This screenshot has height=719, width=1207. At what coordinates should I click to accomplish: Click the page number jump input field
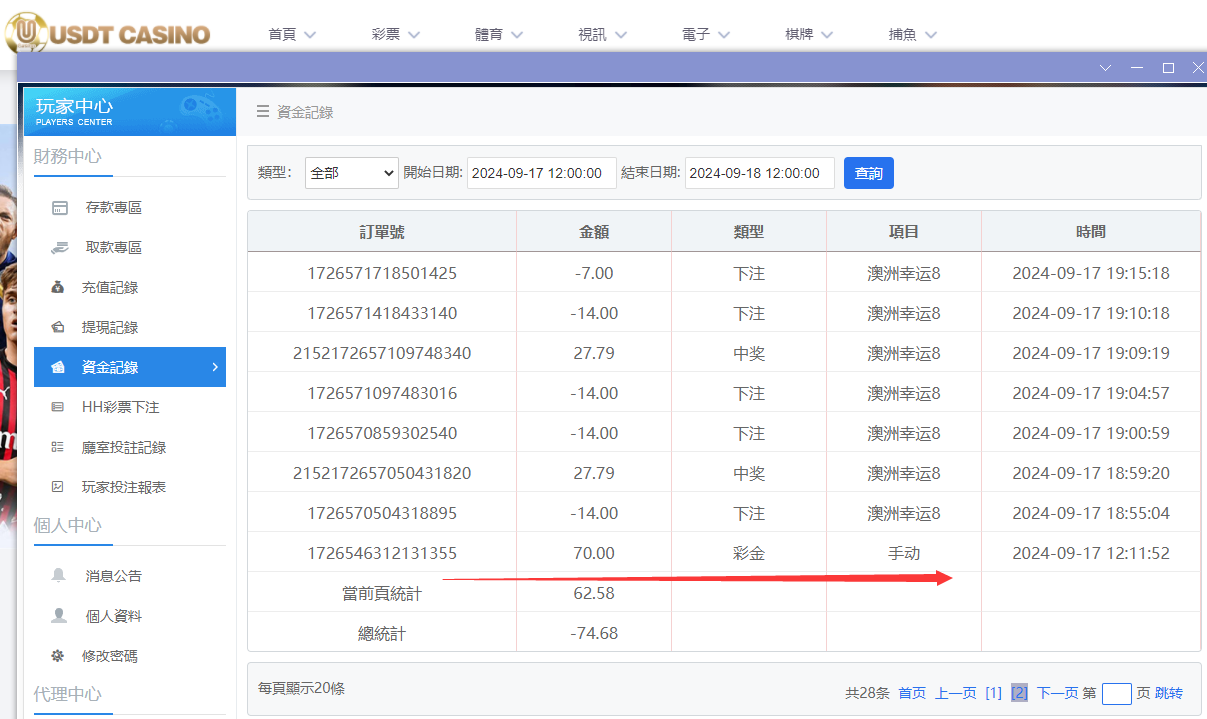click(1116, 692)
